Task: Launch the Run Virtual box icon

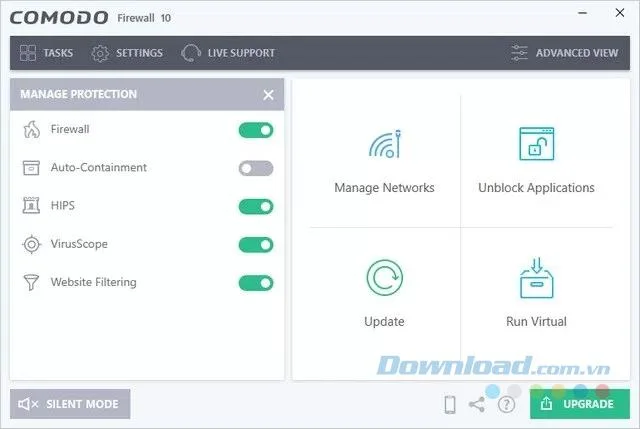Action: 536,278
